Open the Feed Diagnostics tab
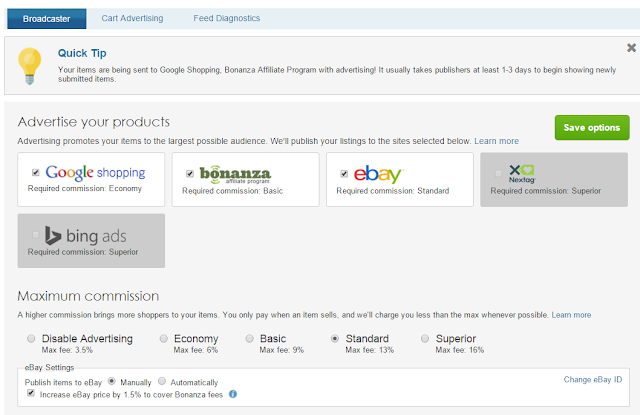 pyautogui.click(x=227, y=18)
